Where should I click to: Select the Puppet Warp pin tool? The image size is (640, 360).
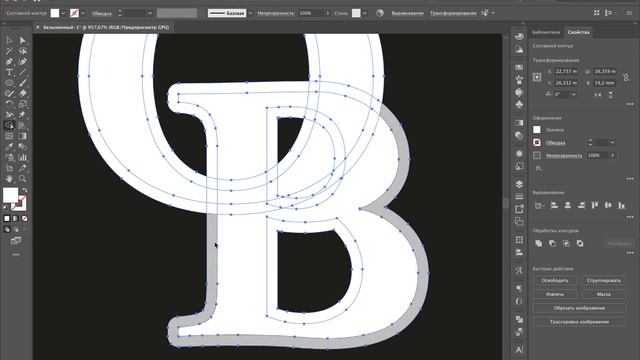click(x=22, y=115)
